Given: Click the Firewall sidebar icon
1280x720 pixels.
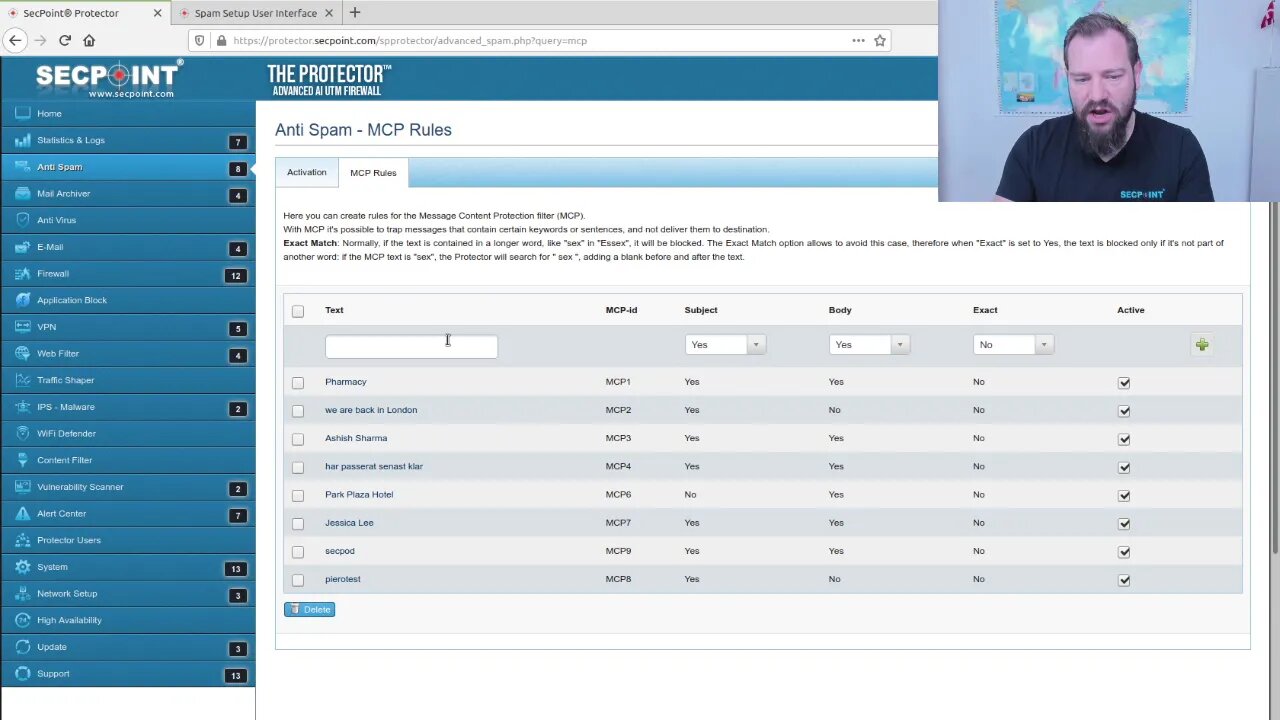Looking at the screenshot, I should (x=22, y=274).
